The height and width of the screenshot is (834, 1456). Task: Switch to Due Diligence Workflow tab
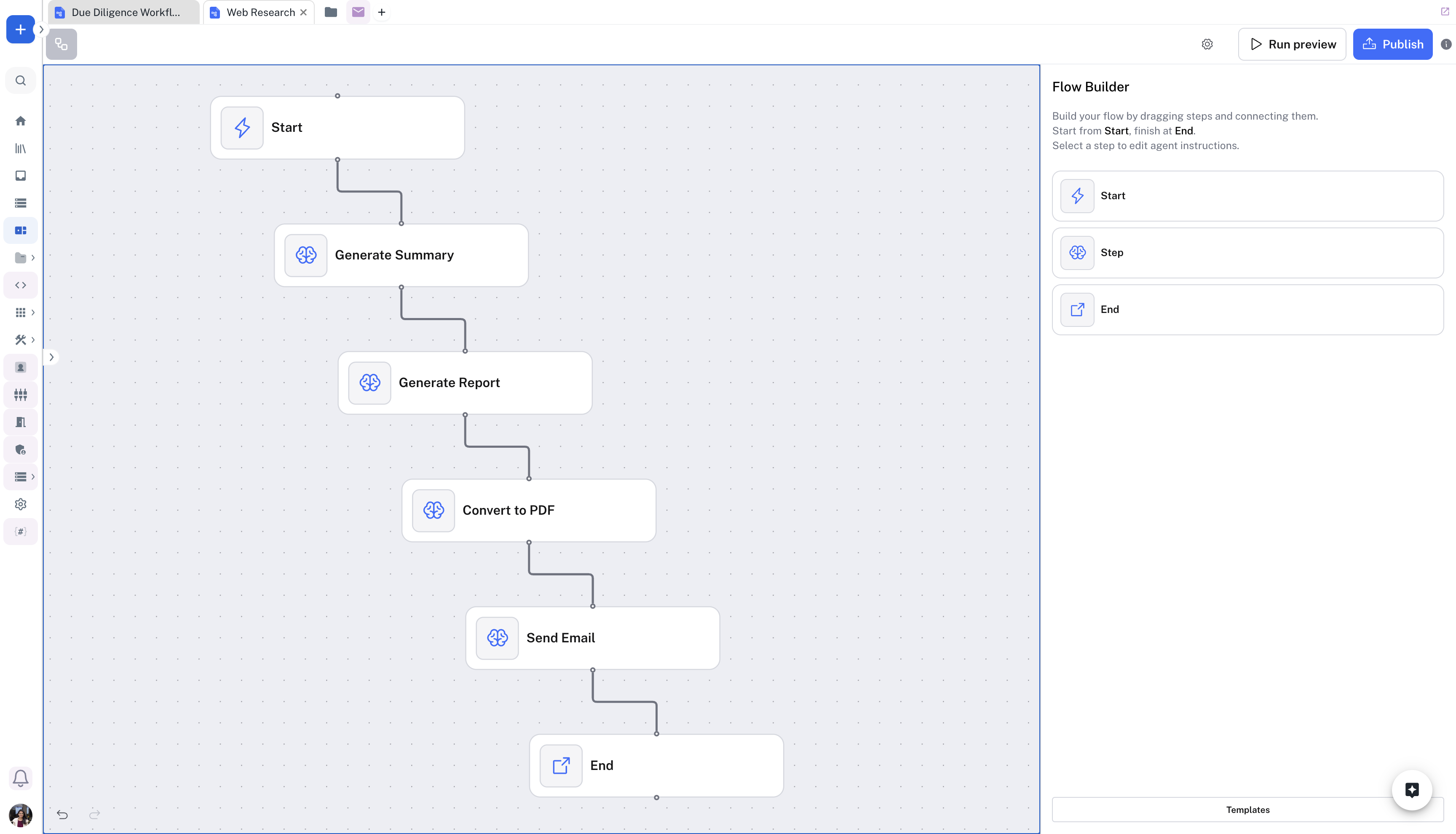click(x=125, y=13)
